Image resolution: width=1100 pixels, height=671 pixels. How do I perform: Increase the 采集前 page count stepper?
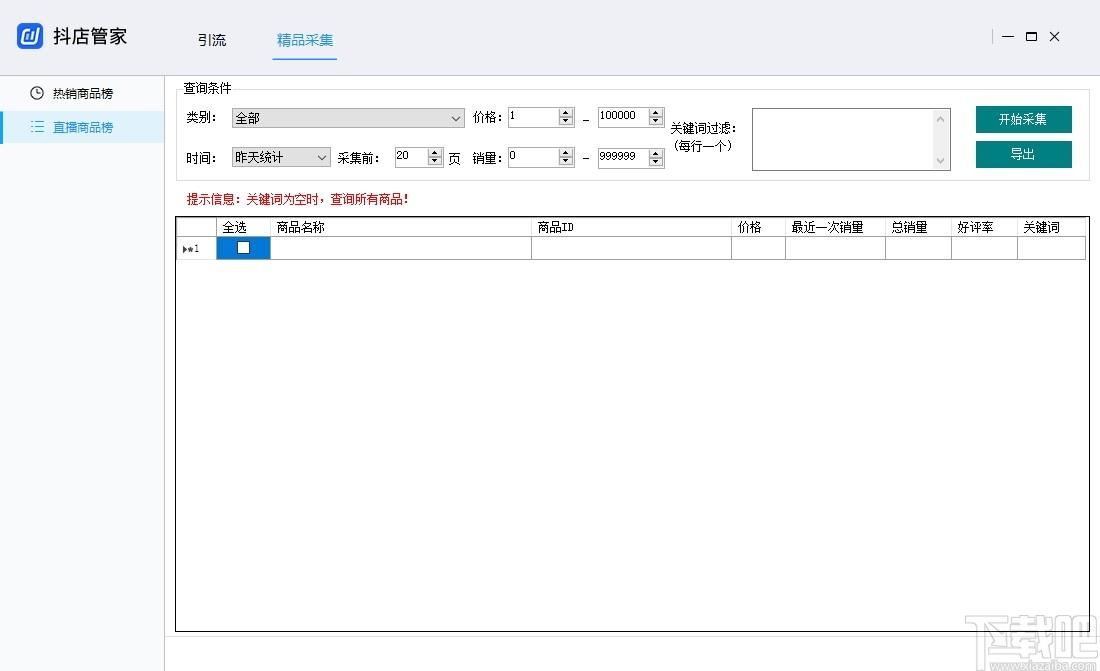pos(435,153)
